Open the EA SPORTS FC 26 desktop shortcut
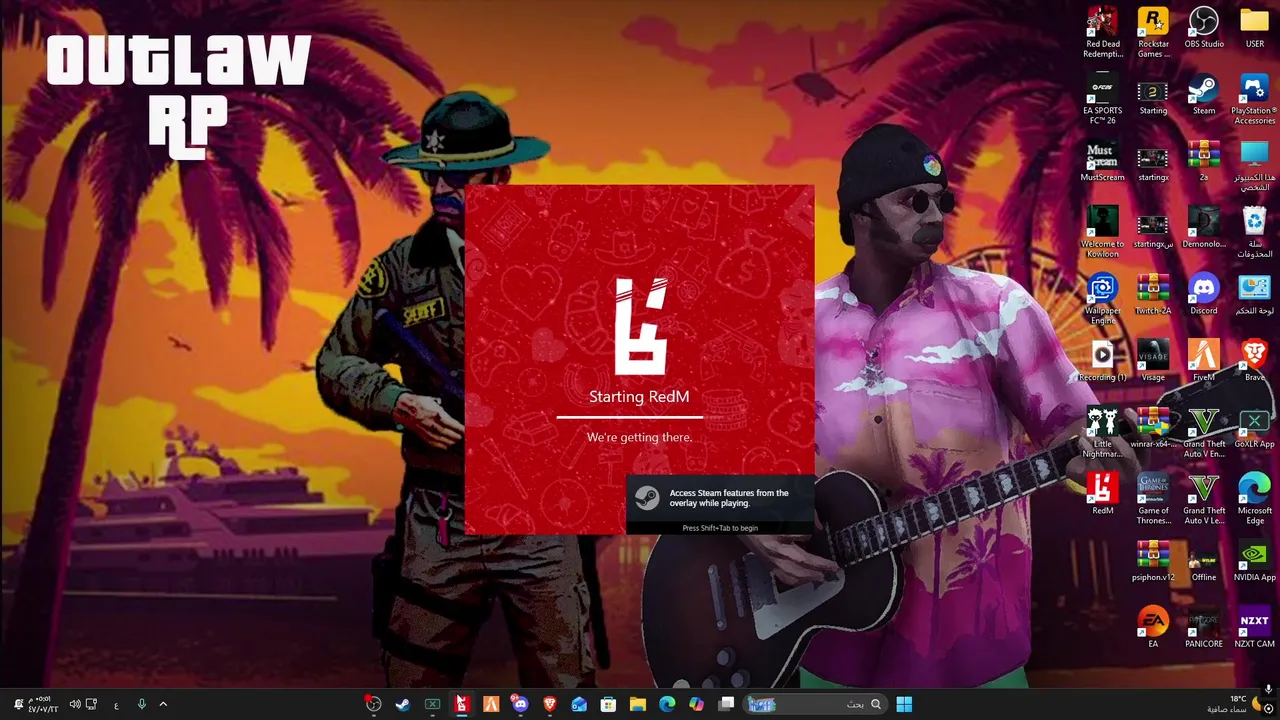 pyautogui.click(x=1103, y=98)
